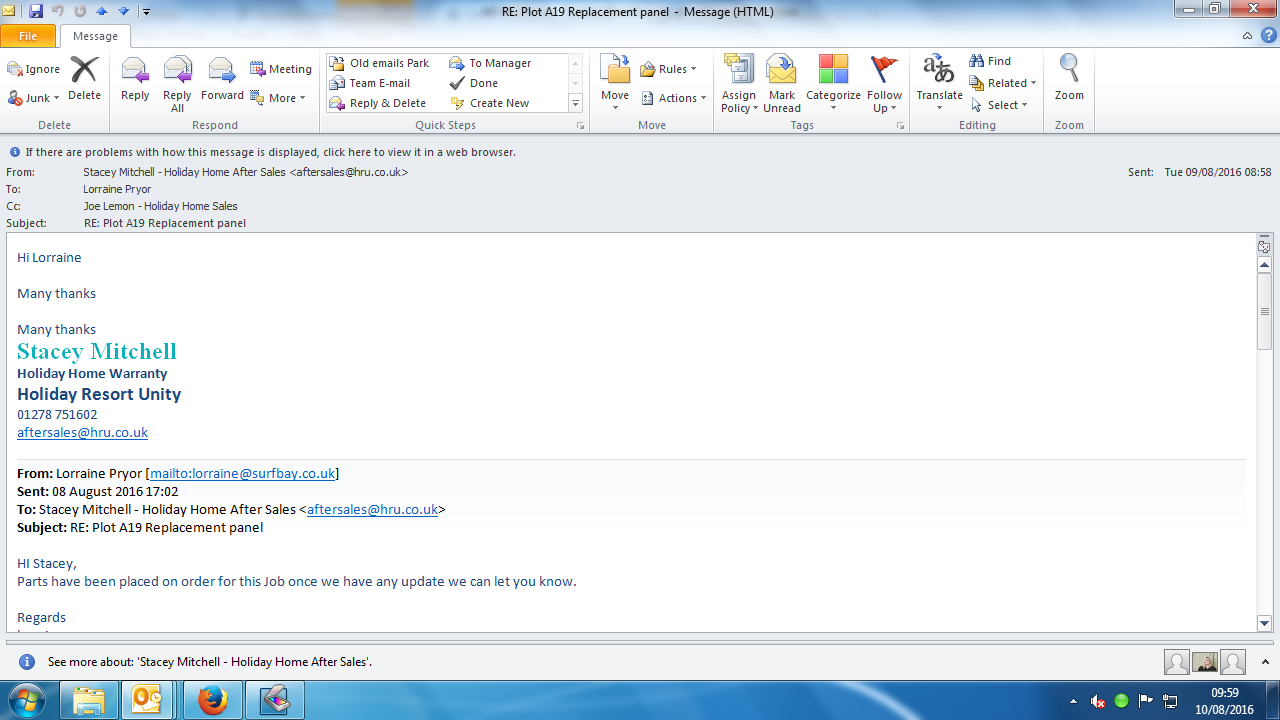Select the Message ribbon tab
Viewport: 1280px width, 720px height.
(x=96, y=36)
